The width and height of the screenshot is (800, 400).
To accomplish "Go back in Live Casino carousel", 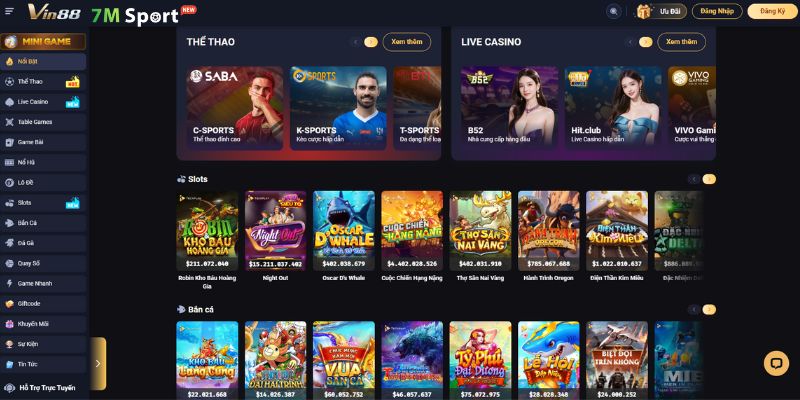I will 631,42.
